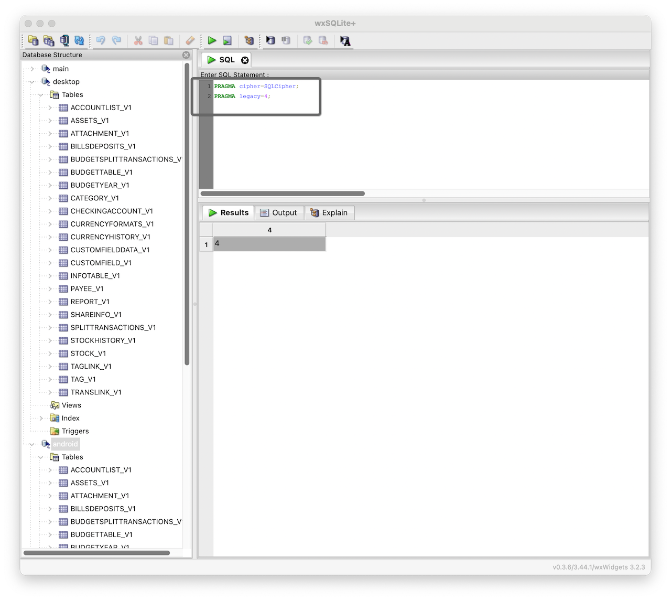Run the SQL statement with the green play icon
The height and width of the screenshot is (600, 671).
(212, 40)
